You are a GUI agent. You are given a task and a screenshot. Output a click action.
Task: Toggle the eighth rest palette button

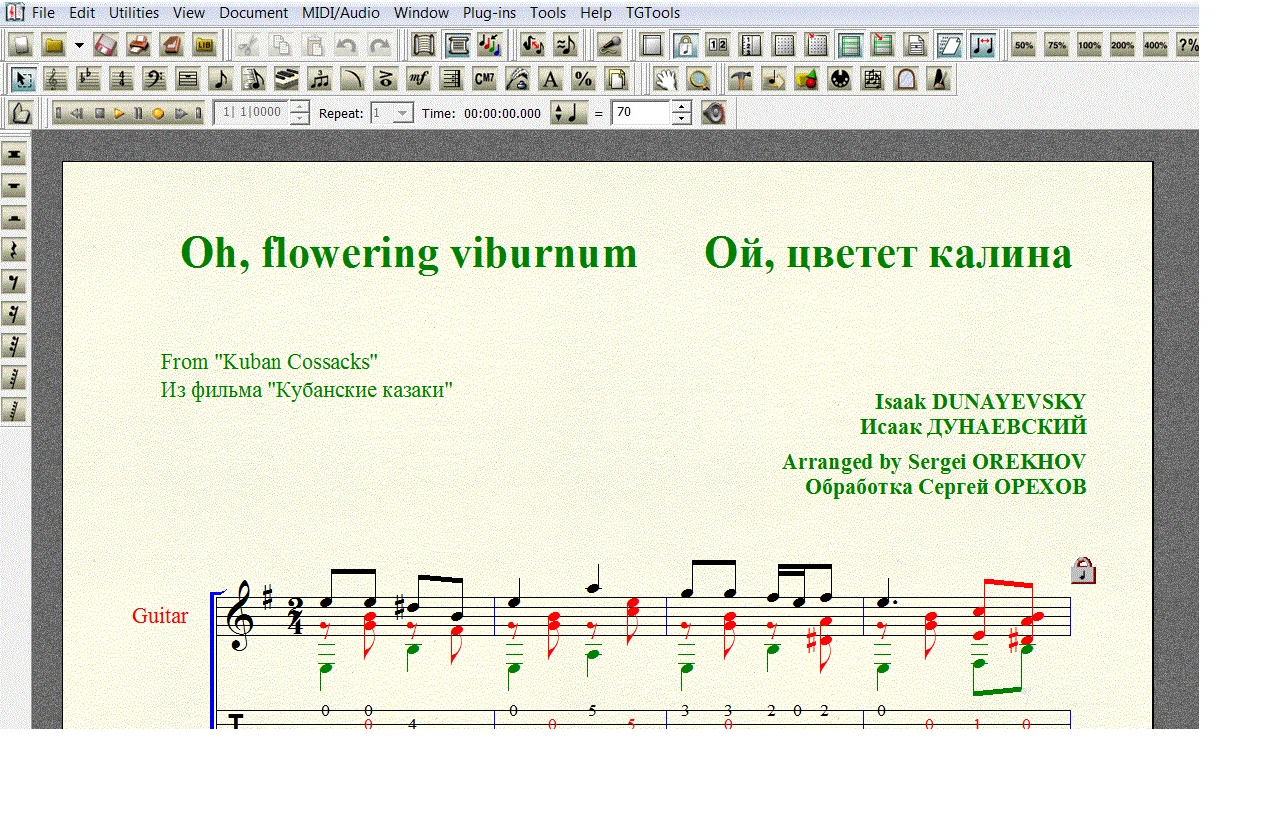click(15, 282)
